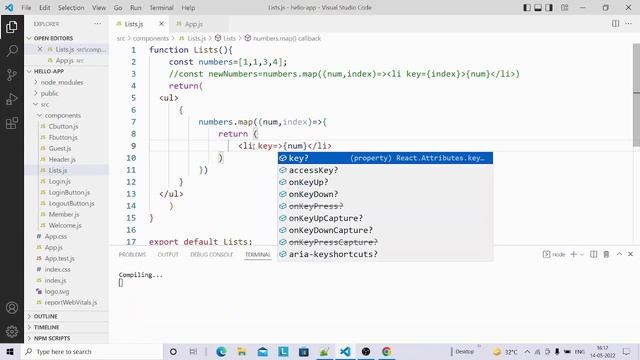Open File Explorer from the taskbar

click(x=242, y=351)
